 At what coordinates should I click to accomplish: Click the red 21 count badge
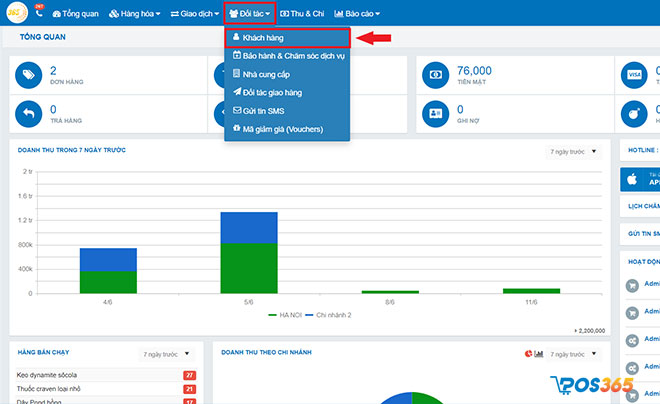point(189,389)
